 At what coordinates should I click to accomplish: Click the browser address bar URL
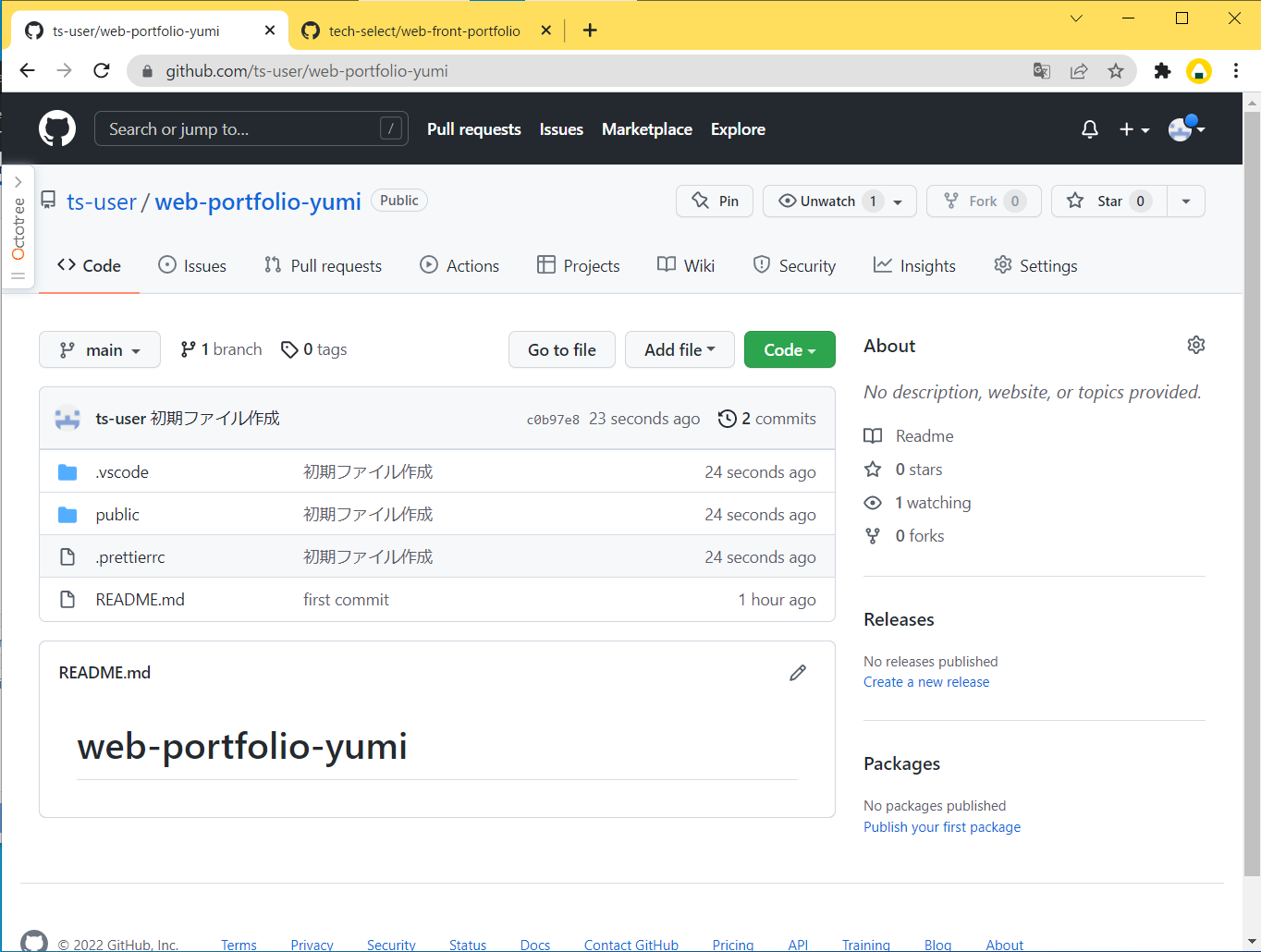click(x=307, y=71)
